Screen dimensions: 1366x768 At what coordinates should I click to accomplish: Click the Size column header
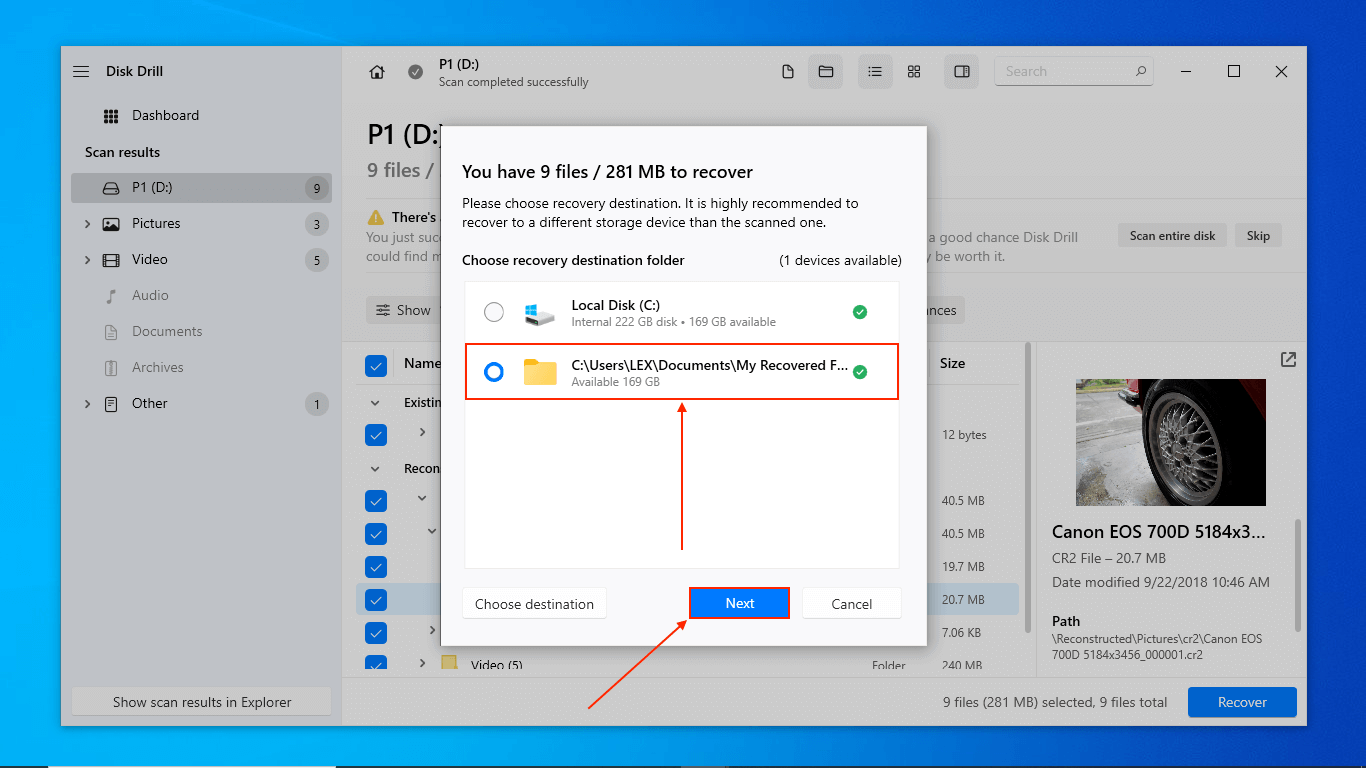pyautogui.click(x=952, y=364)
